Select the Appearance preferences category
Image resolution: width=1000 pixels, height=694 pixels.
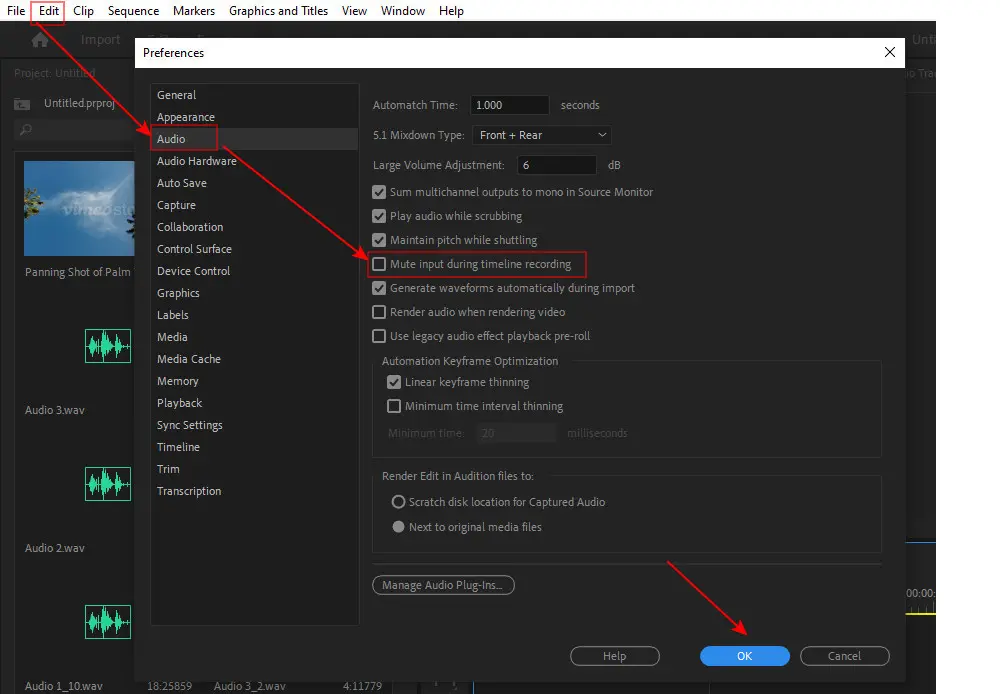(x=254, y=117)
